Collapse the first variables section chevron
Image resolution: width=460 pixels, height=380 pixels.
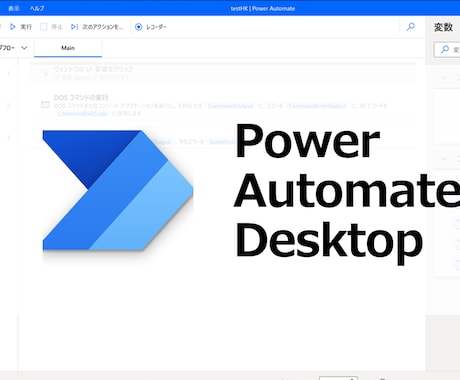point(444,77)
